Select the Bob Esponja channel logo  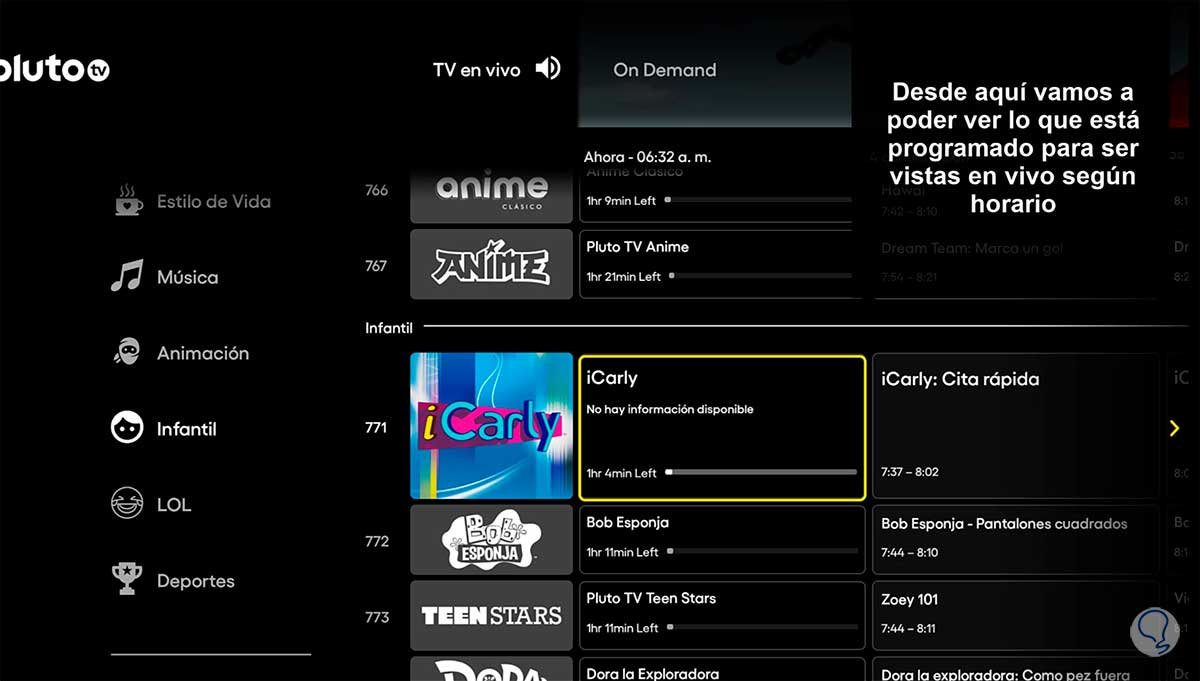tap(491, 540)
